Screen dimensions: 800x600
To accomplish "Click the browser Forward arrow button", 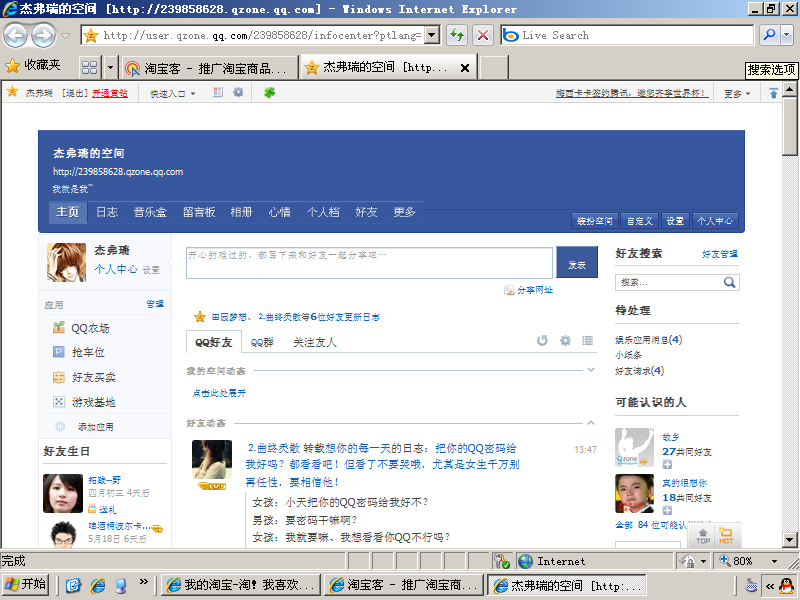I will coord(43,36).
